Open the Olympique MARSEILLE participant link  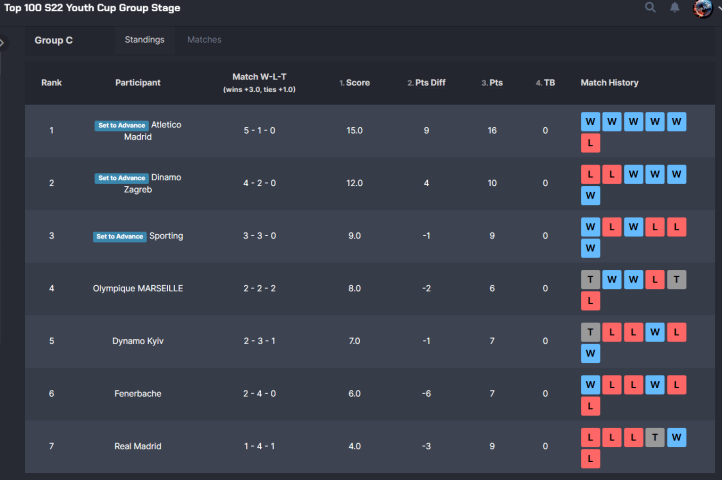(x=138, y=289)
